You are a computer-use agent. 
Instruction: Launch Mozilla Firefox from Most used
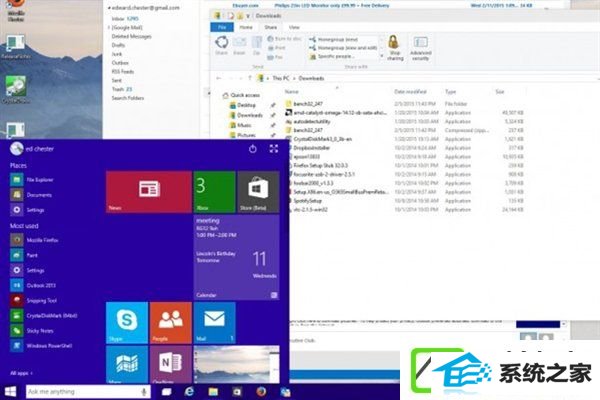coord(35,240)
